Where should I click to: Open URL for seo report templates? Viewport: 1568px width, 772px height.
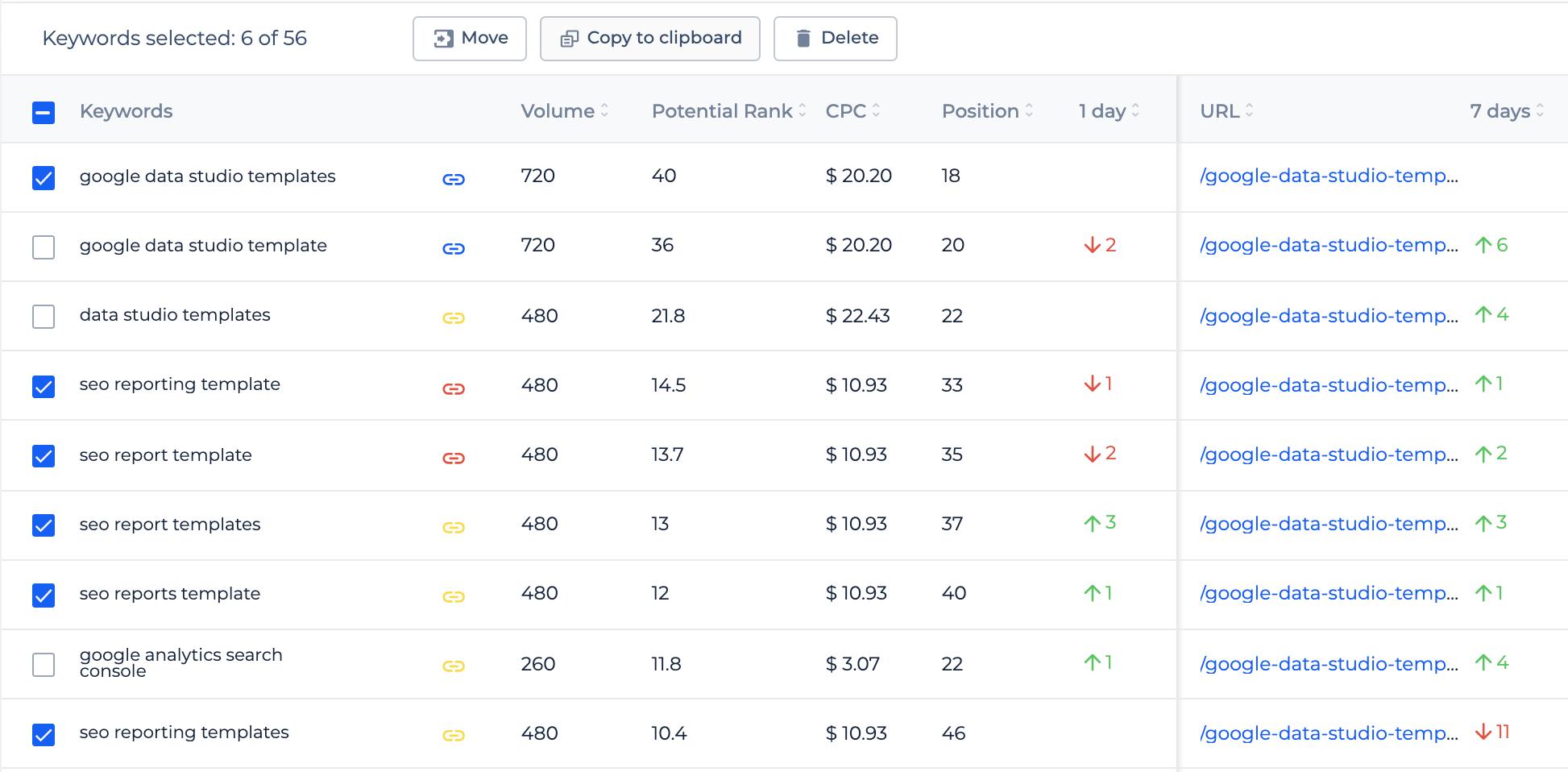(1329, 524)
